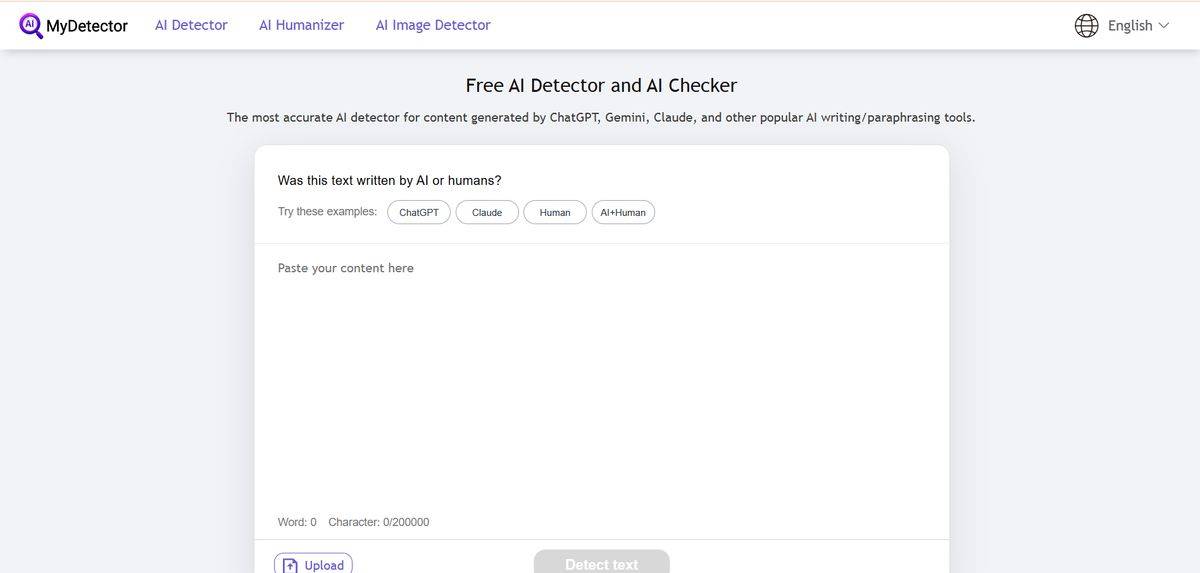Load the Human example text
Viewport: 1200px width, 573px height.
tap(555, 212)
